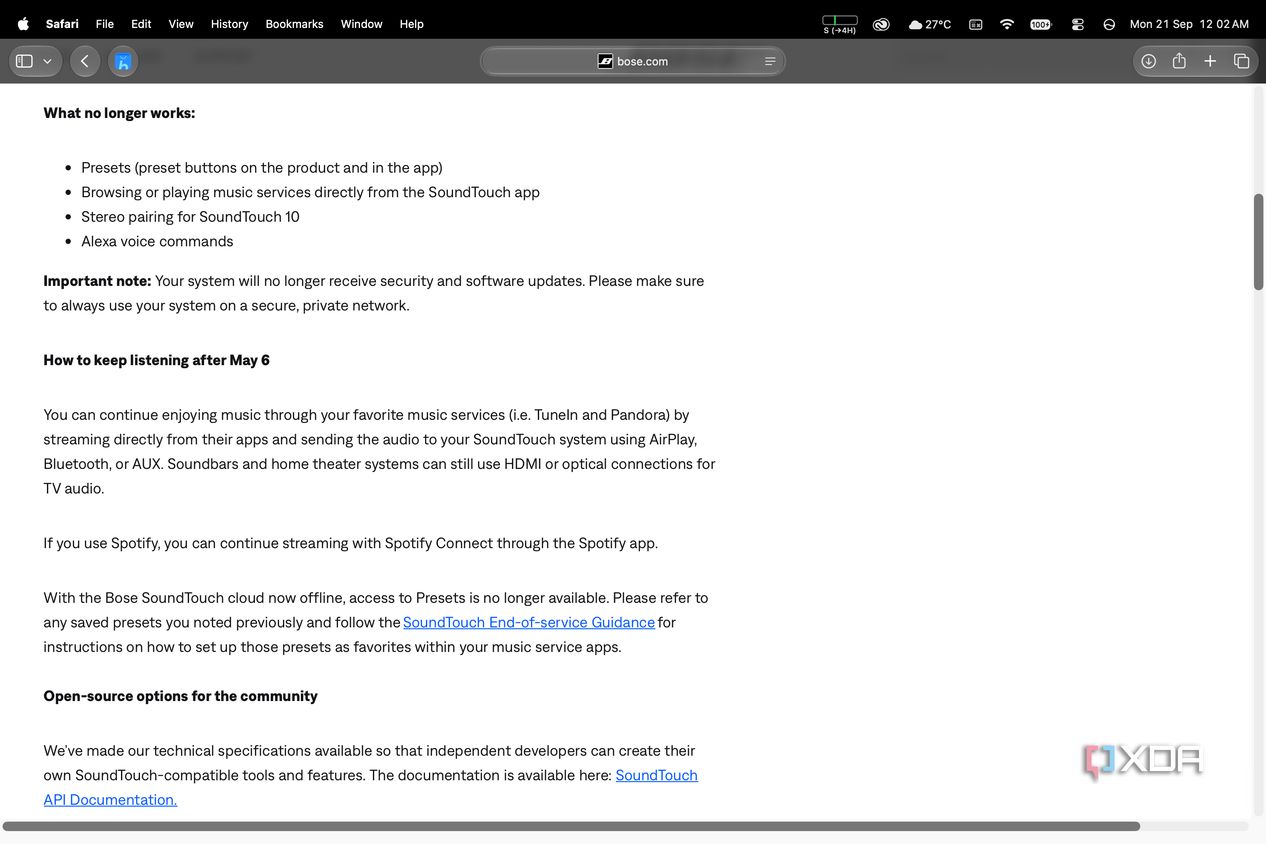This screenshot has width=1266, height=844.
Task: Open the SoundTouch End-of-service Guidance link
Action: point(529,622)
